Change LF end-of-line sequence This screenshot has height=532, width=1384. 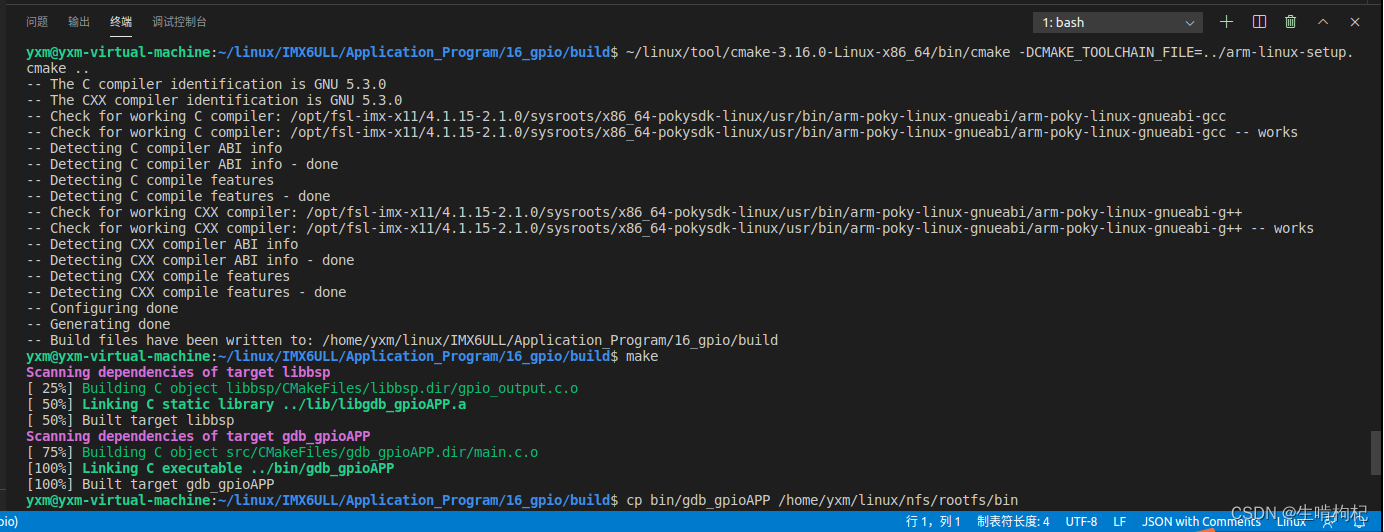coord(1120,522)
